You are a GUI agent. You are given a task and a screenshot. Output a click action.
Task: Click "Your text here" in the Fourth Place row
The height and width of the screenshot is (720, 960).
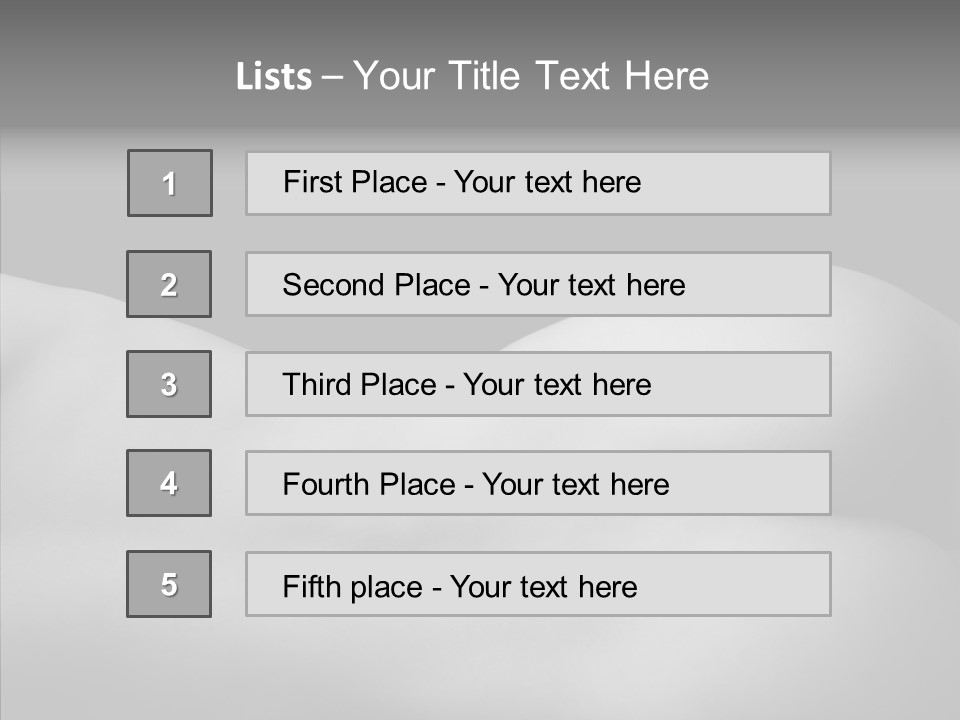575,485
